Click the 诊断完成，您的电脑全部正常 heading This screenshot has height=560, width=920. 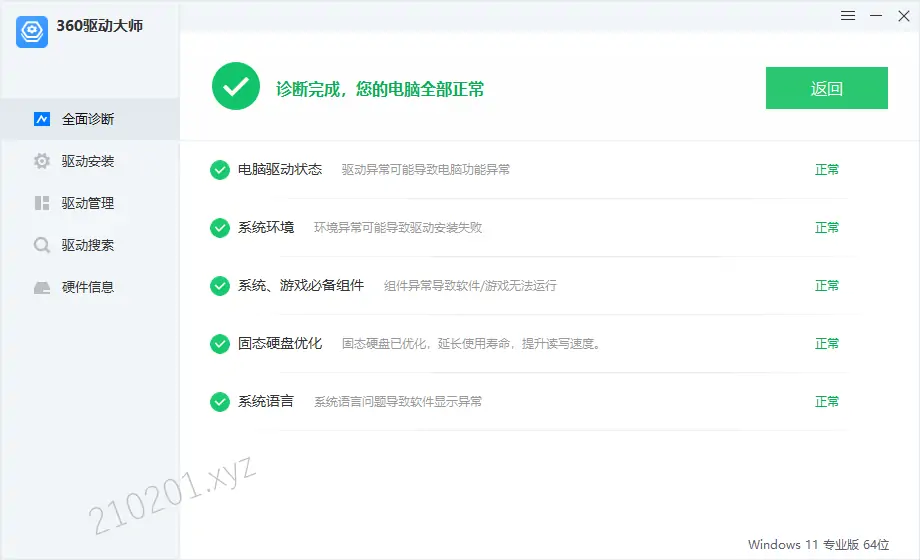pos(380,89)
